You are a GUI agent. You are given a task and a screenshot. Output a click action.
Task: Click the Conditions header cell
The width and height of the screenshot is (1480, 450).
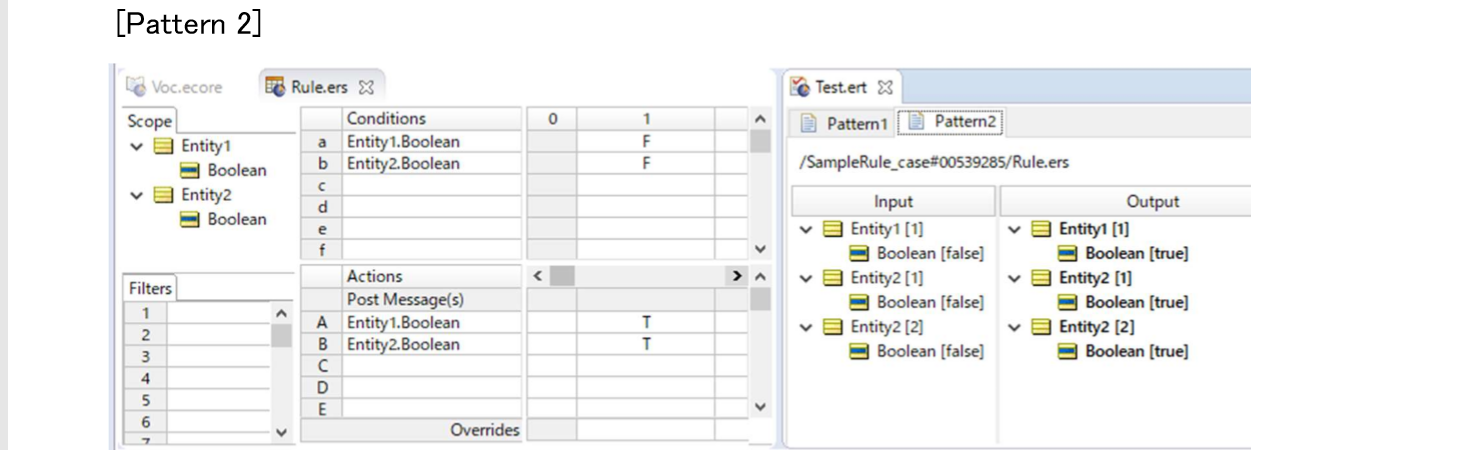(x=432, y=119)
